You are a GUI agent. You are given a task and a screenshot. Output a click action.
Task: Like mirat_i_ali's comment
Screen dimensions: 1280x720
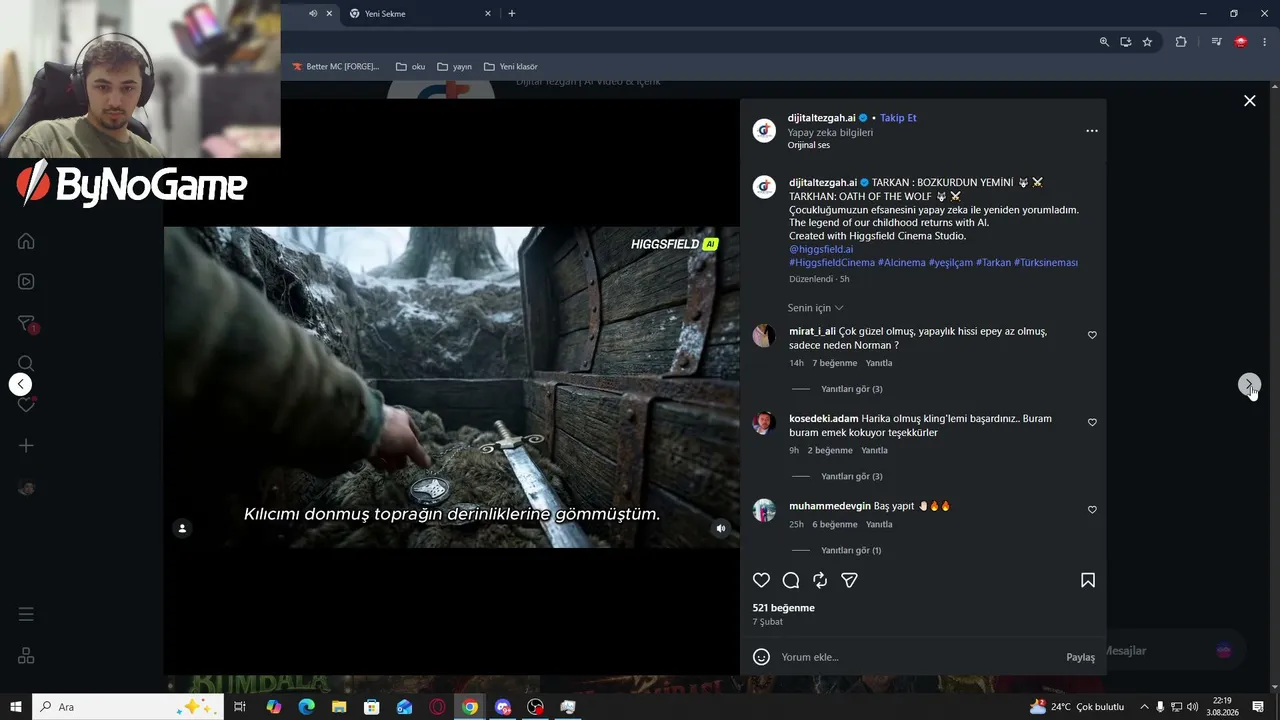(1092, 335)
